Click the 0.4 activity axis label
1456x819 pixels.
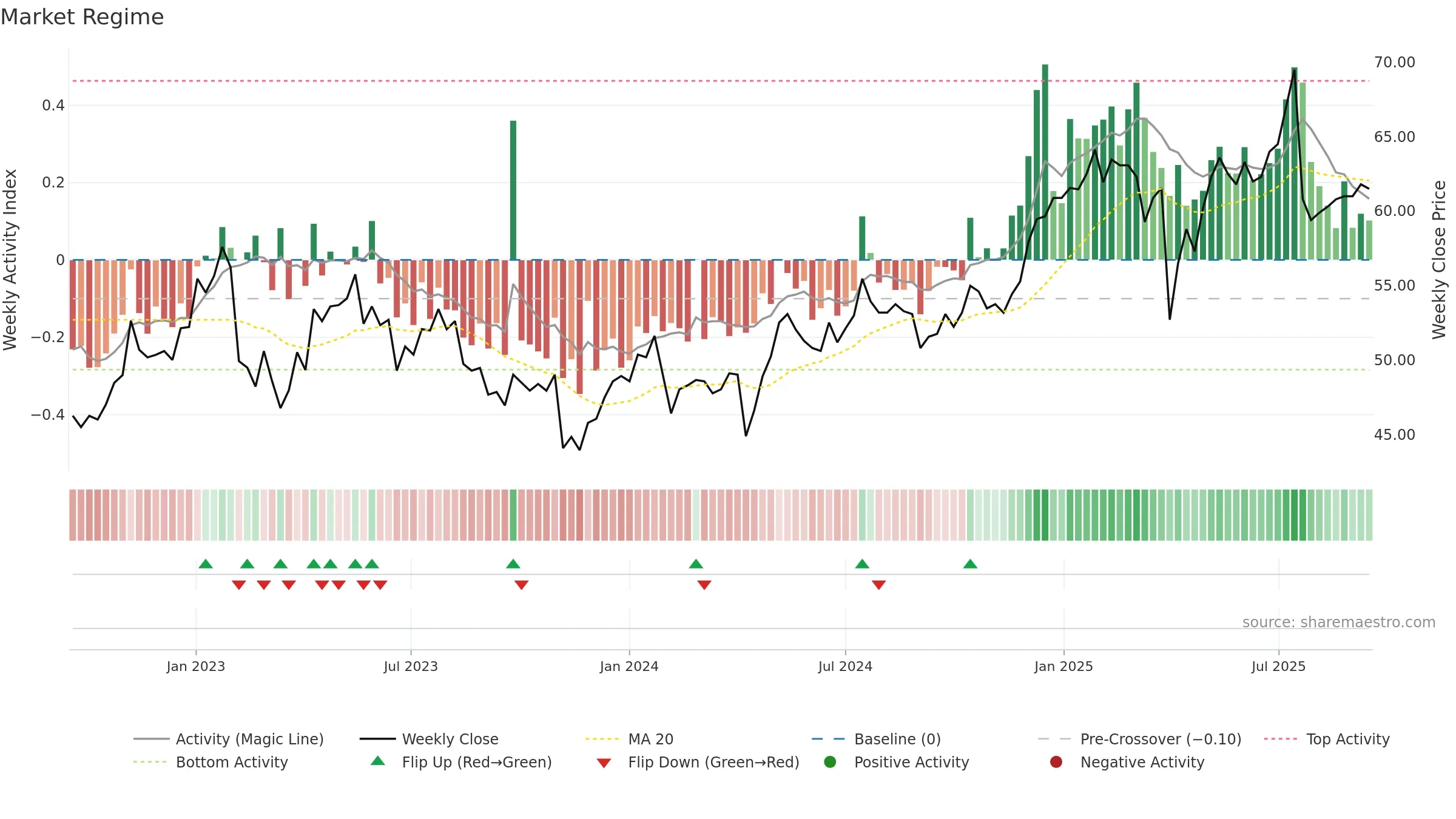pos(53,106)
